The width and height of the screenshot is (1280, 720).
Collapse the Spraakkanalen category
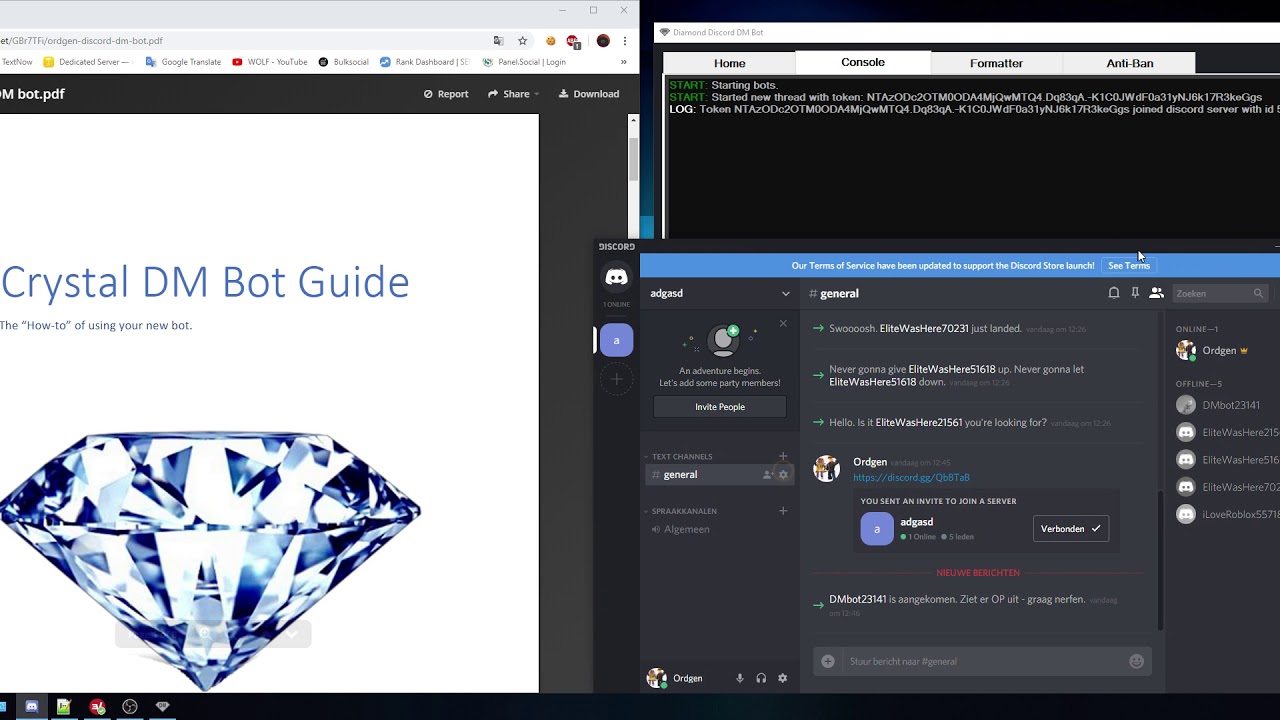tap(684, 511)
